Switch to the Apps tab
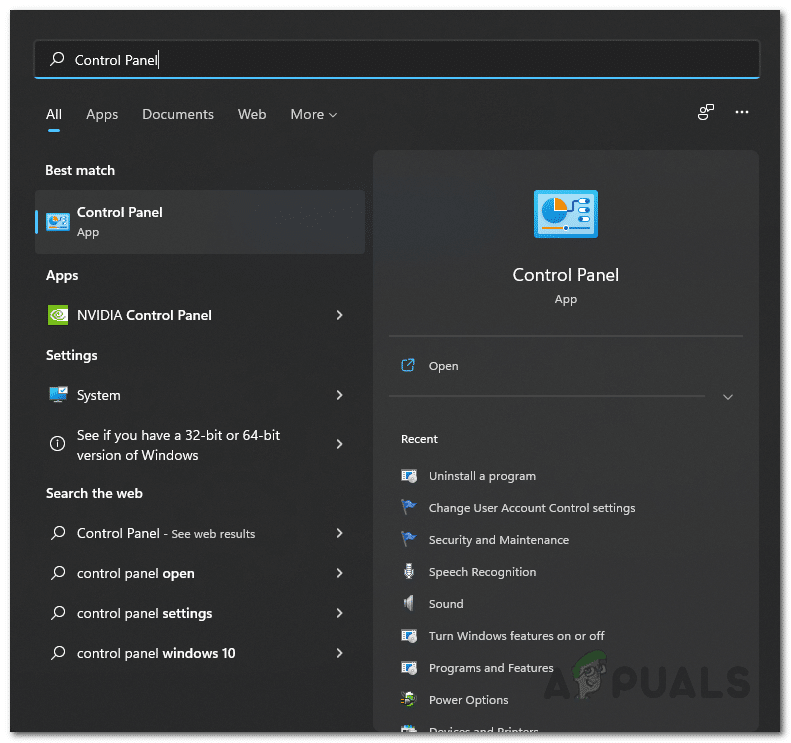This screenshot has height=743, width=791. point(102,115)
